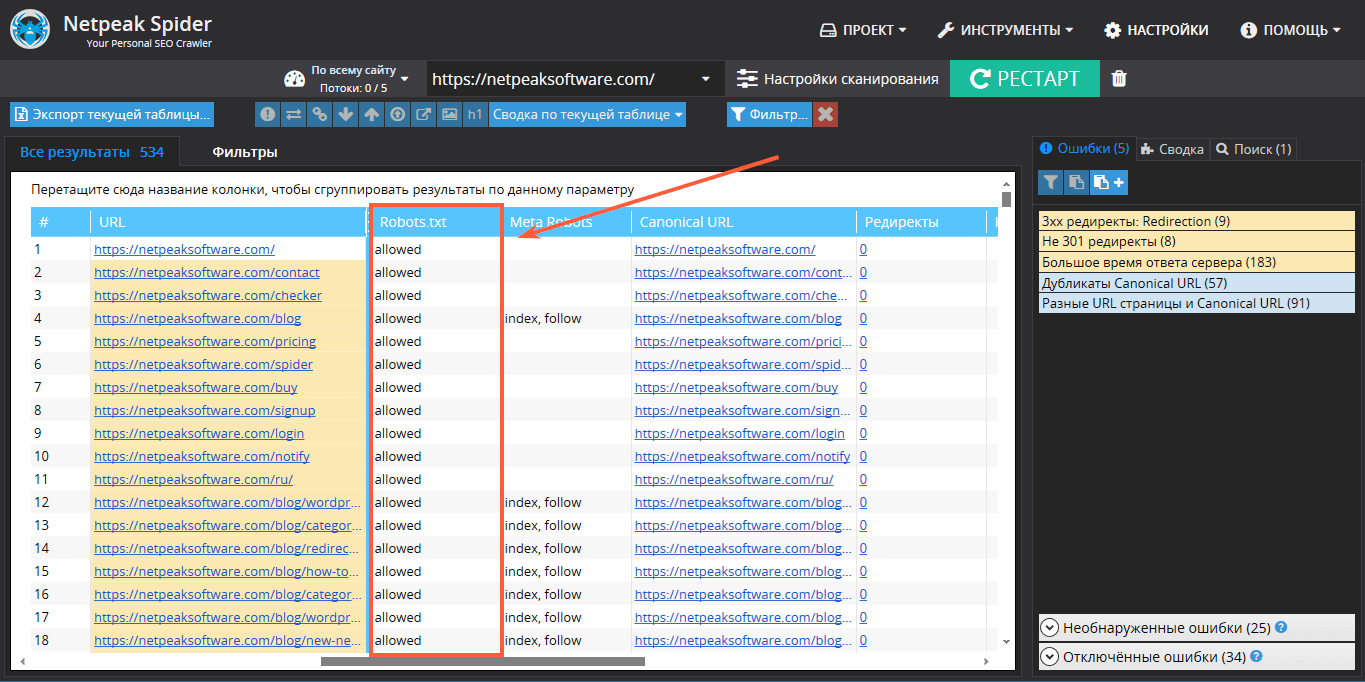Open URL history dropdown arrow
The height and width of the screenshot is (682, 1365).
point(706,79)
